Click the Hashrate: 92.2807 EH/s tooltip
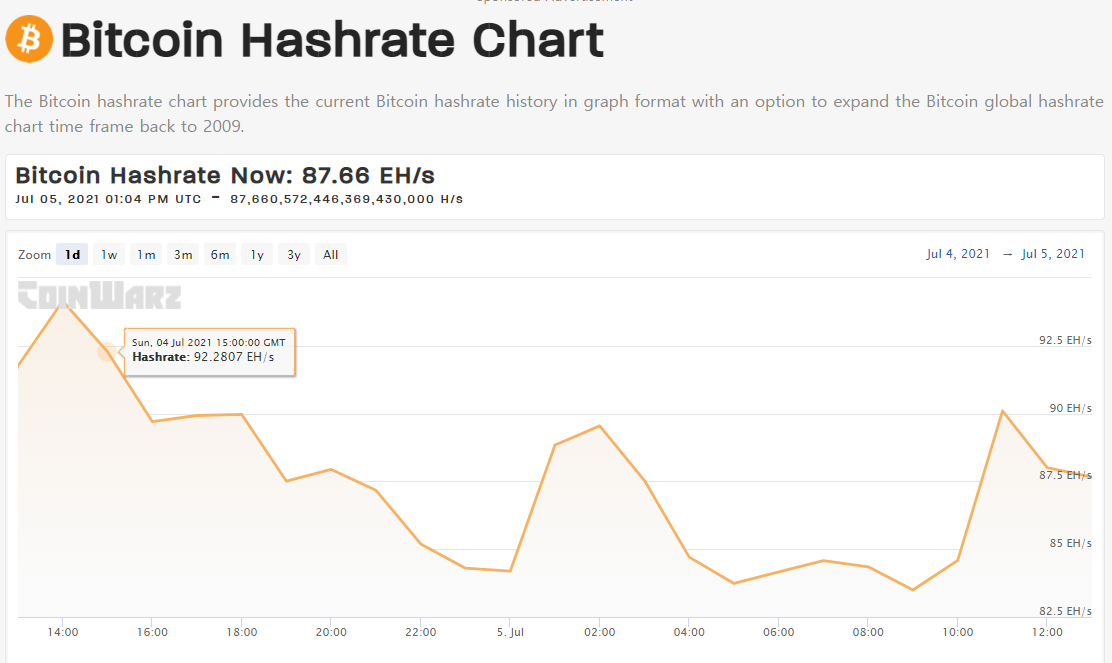This screenshot has height=663, width=1112. 209,352
